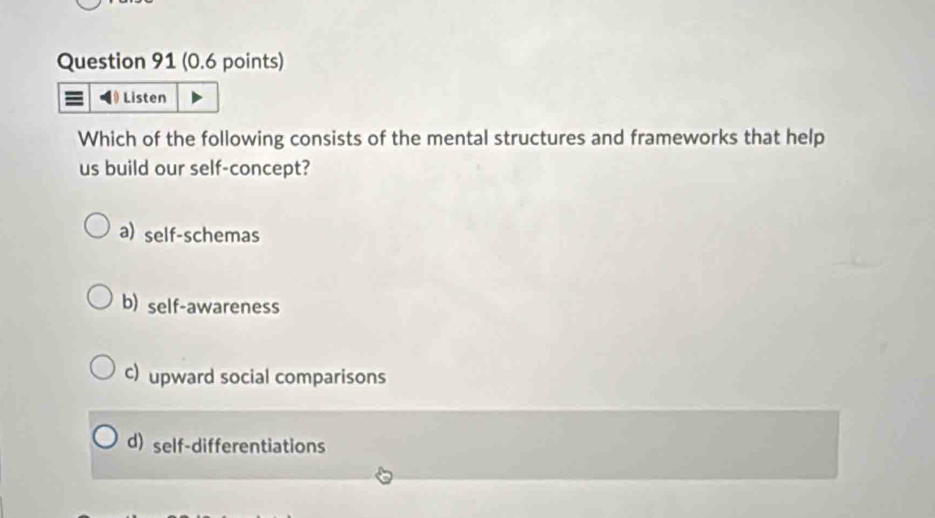Select radio button for option b
Screen dimensions: 935x518
(x=99, y=300)
